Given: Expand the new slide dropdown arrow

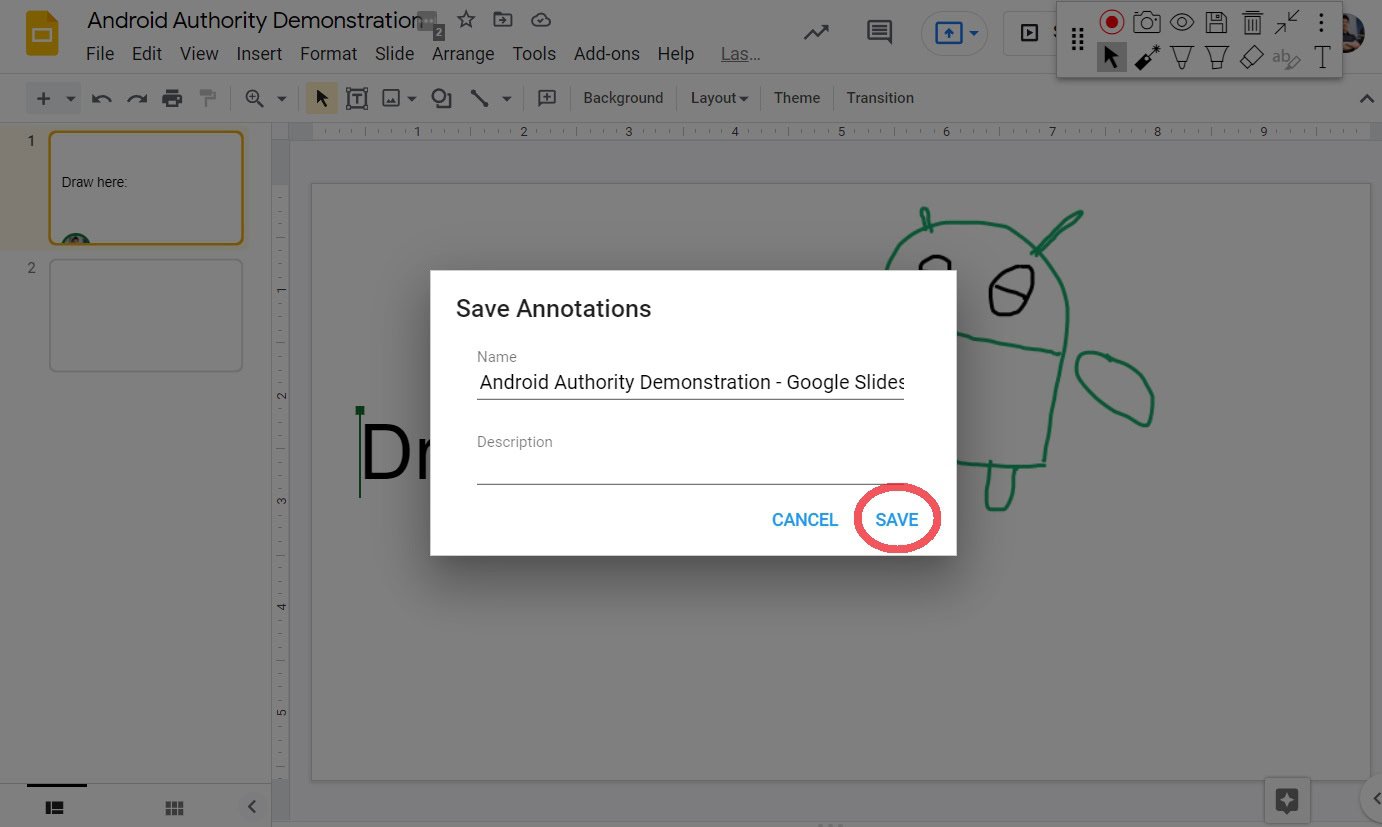Looking at the screenshot, I should (x=71, y=98).
